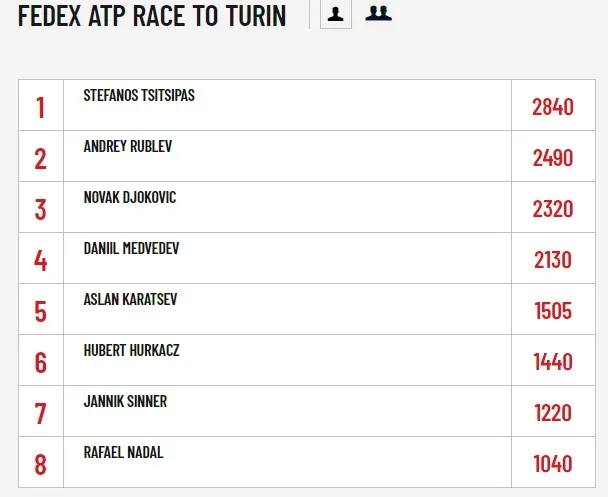
Task: Click rank number 7 cell
Action: (x=41, y=413)
